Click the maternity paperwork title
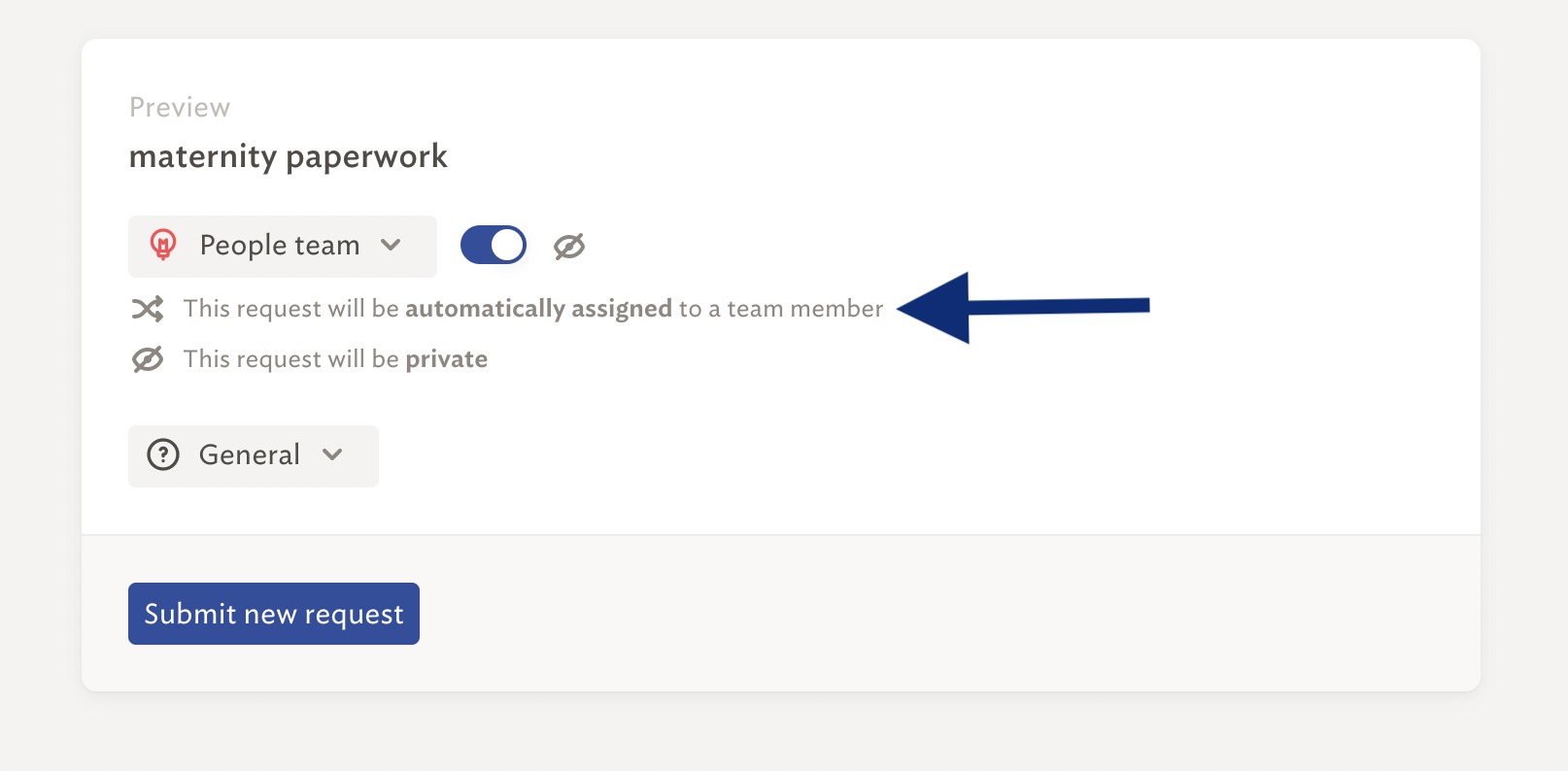1568x771 pixels. click(289, 156)
